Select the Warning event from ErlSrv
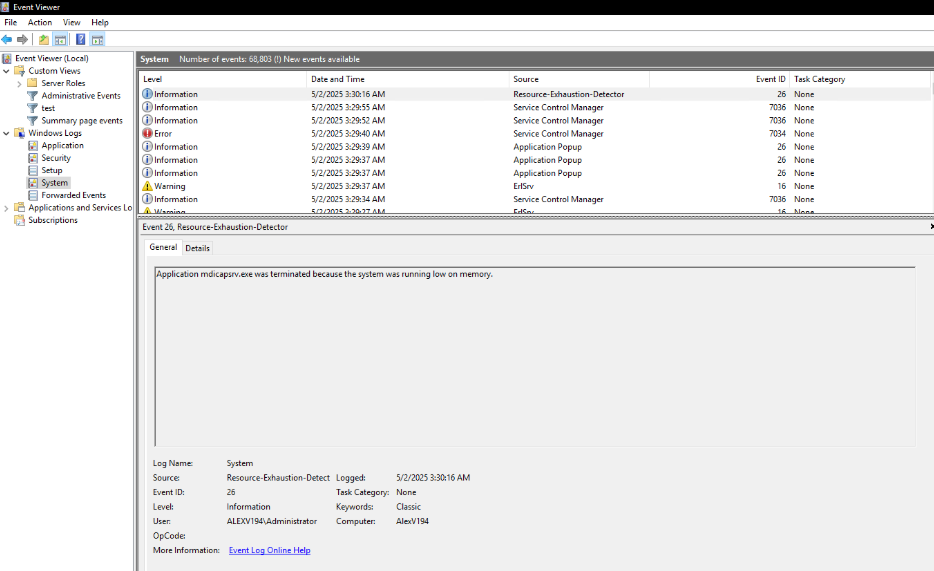The image size is (934, 571). 169,186
